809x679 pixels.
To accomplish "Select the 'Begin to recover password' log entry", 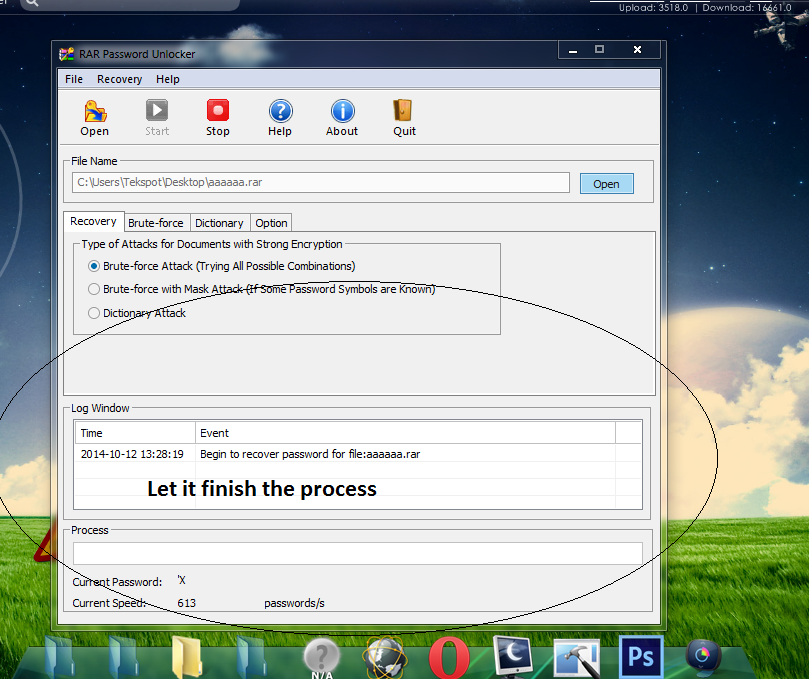I will [310, 454].
